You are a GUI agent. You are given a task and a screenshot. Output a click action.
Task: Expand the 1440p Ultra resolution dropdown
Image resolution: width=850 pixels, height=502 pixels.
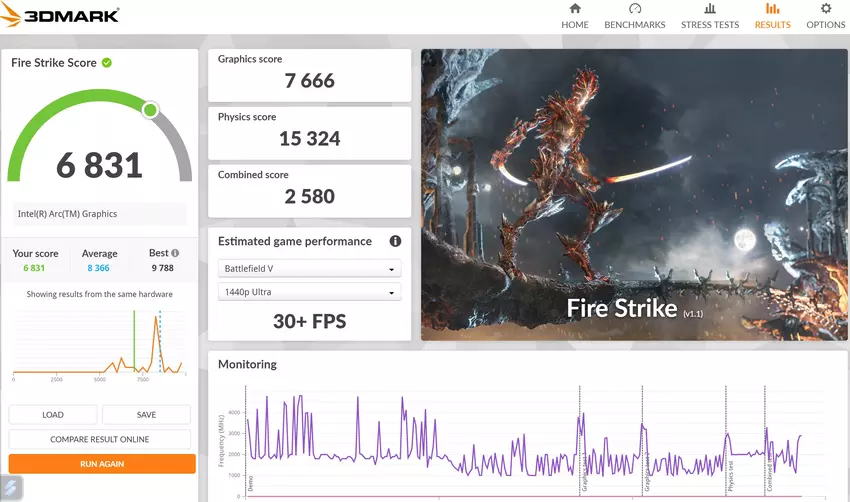coord(309,292)
